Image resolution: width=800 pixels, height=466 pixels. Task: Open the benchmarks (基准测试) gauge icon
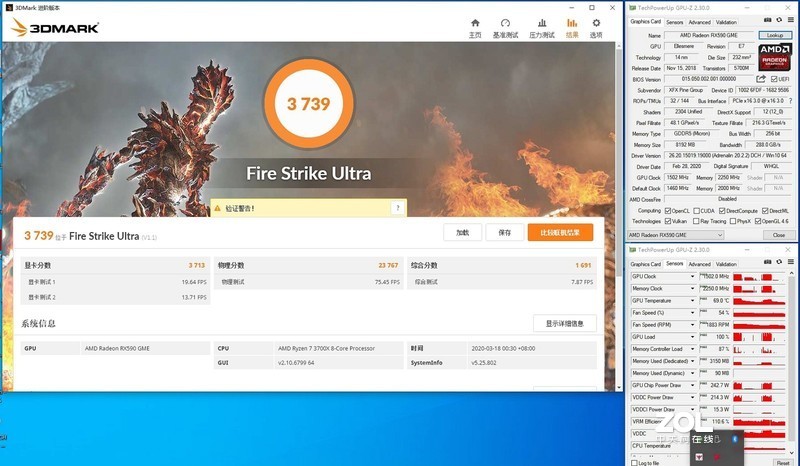(x=505, y=23)
